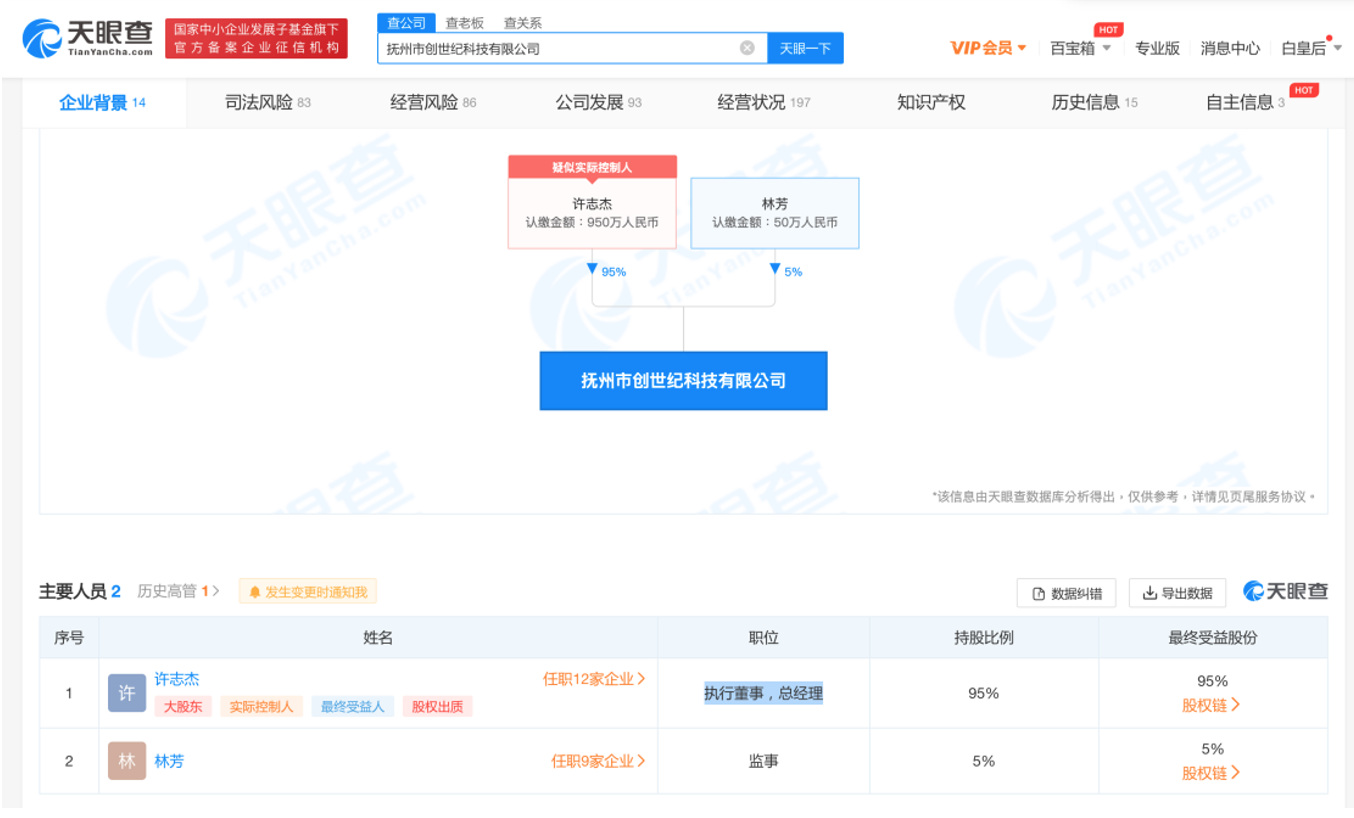The image size is (1354, 818).
Task: Toggle the 5% shareholding arrow marker
Action: 776,267
